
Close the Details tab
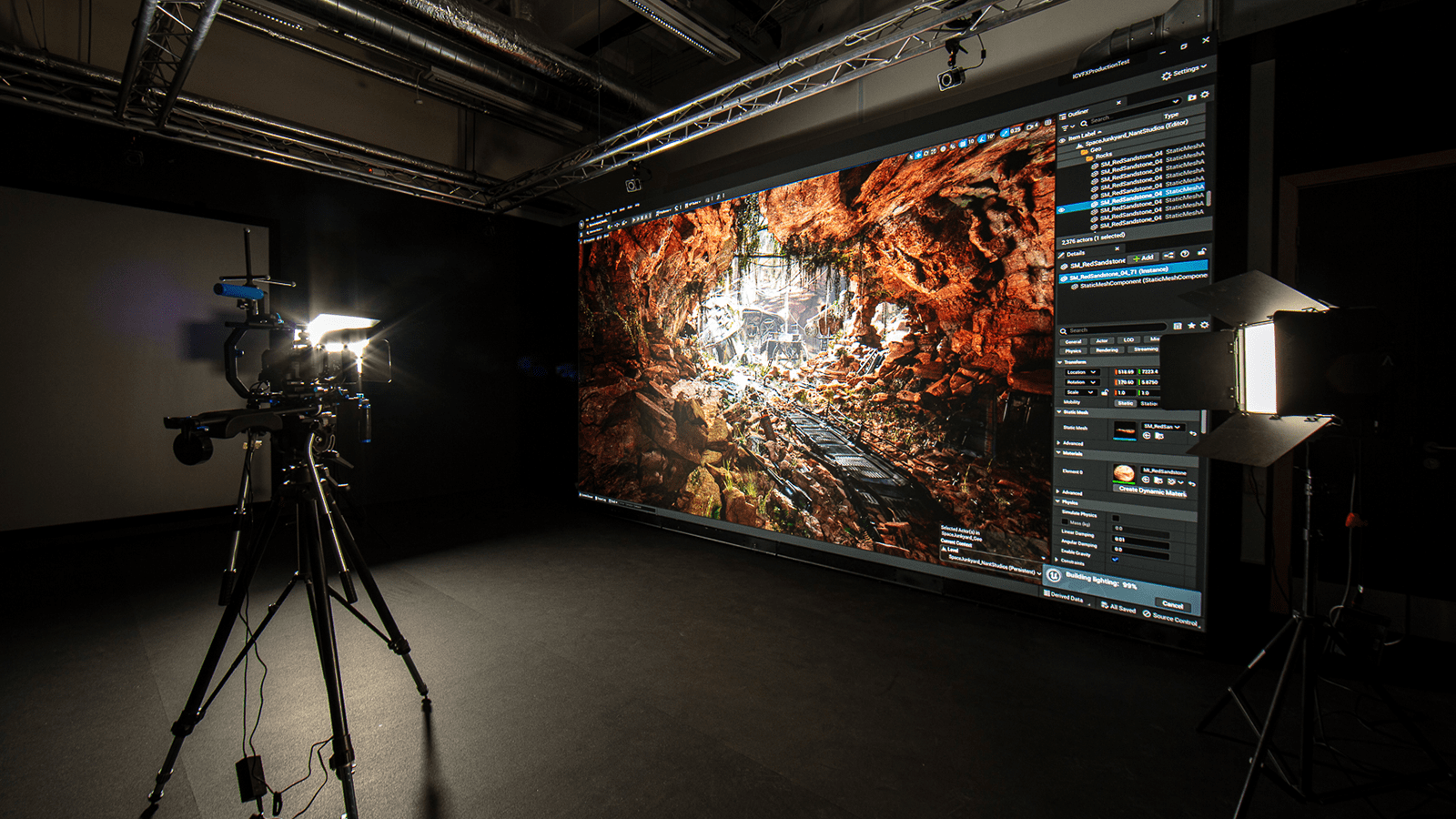tap(1117, 249)
